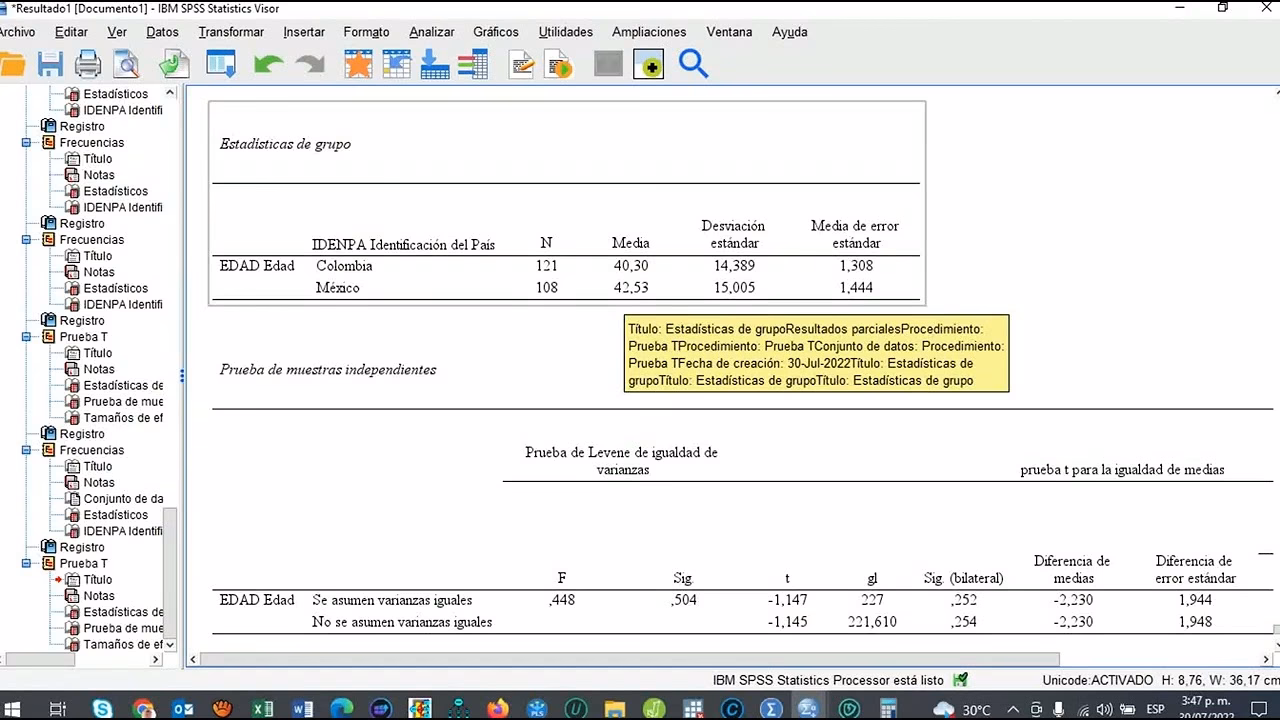Viewport: 1280px width, 720px height.
Task: Print the current output
Action: 88,64
